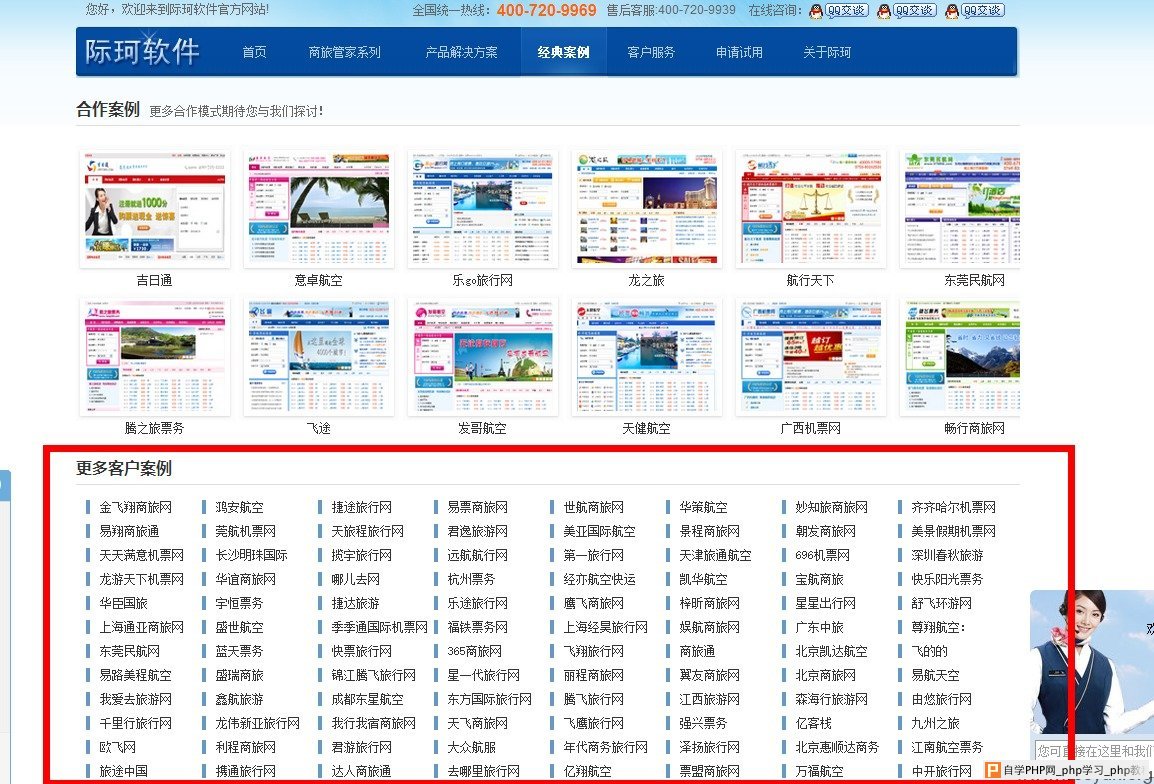The width and height of the screenshot is (1154, 784).
Task: Open the 客户服务 menu item
Action: (651, 52)
